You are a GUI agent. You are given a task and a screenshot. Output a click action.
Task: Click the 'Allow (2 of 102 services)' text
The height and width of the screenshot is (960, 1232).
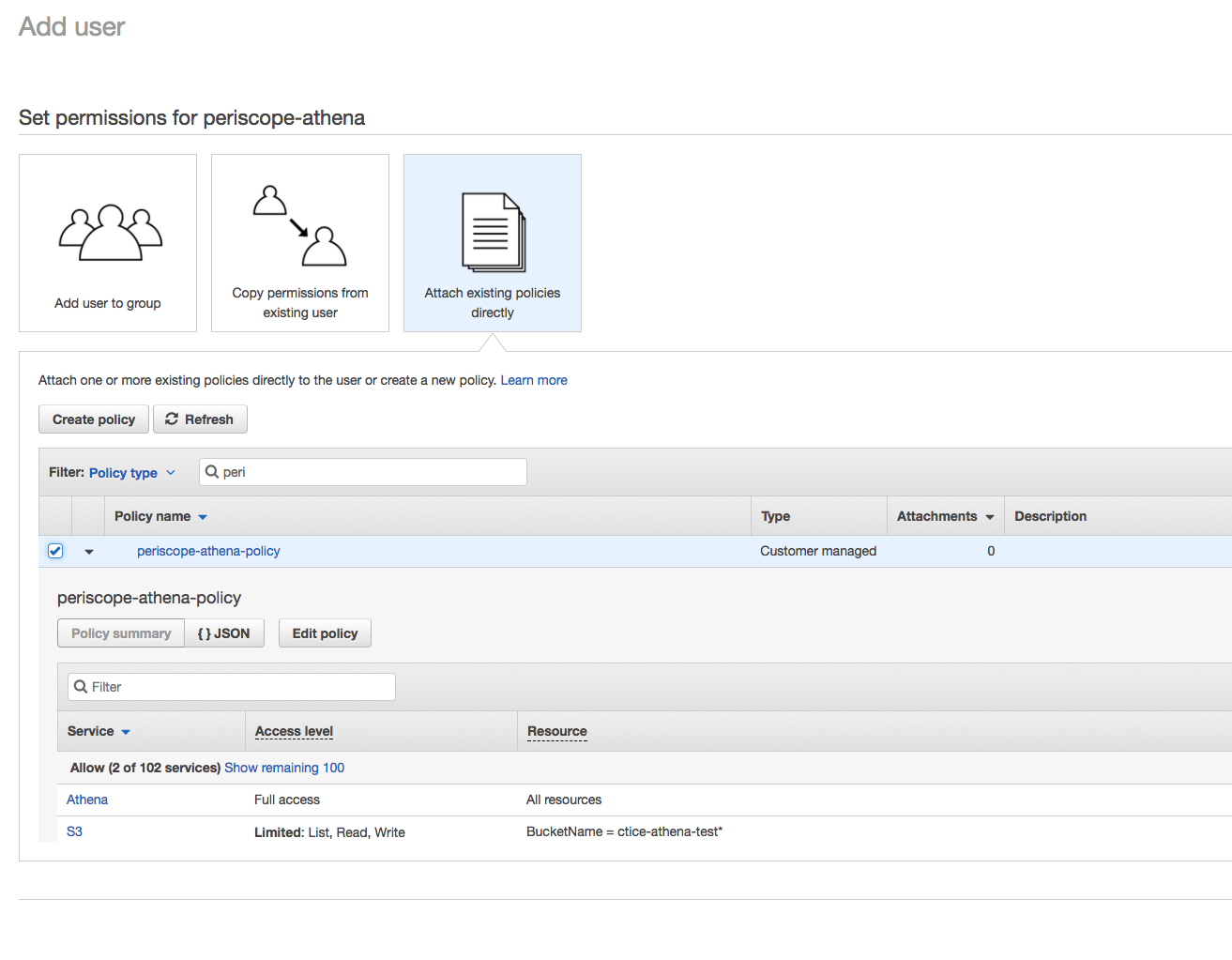[145, 768]
